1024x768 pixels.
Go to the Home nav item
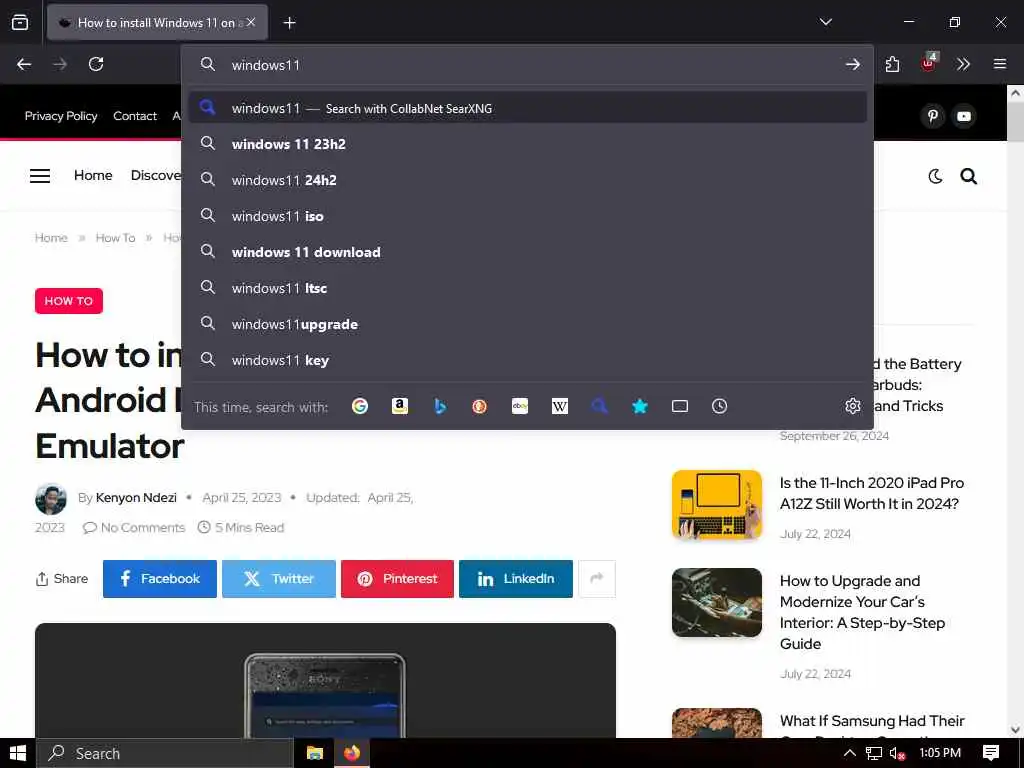[93, 175]
